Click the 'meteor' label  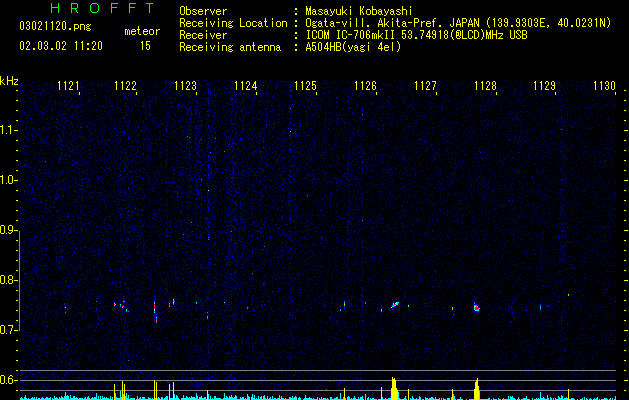pyautogui.click(x=142, y=31)
